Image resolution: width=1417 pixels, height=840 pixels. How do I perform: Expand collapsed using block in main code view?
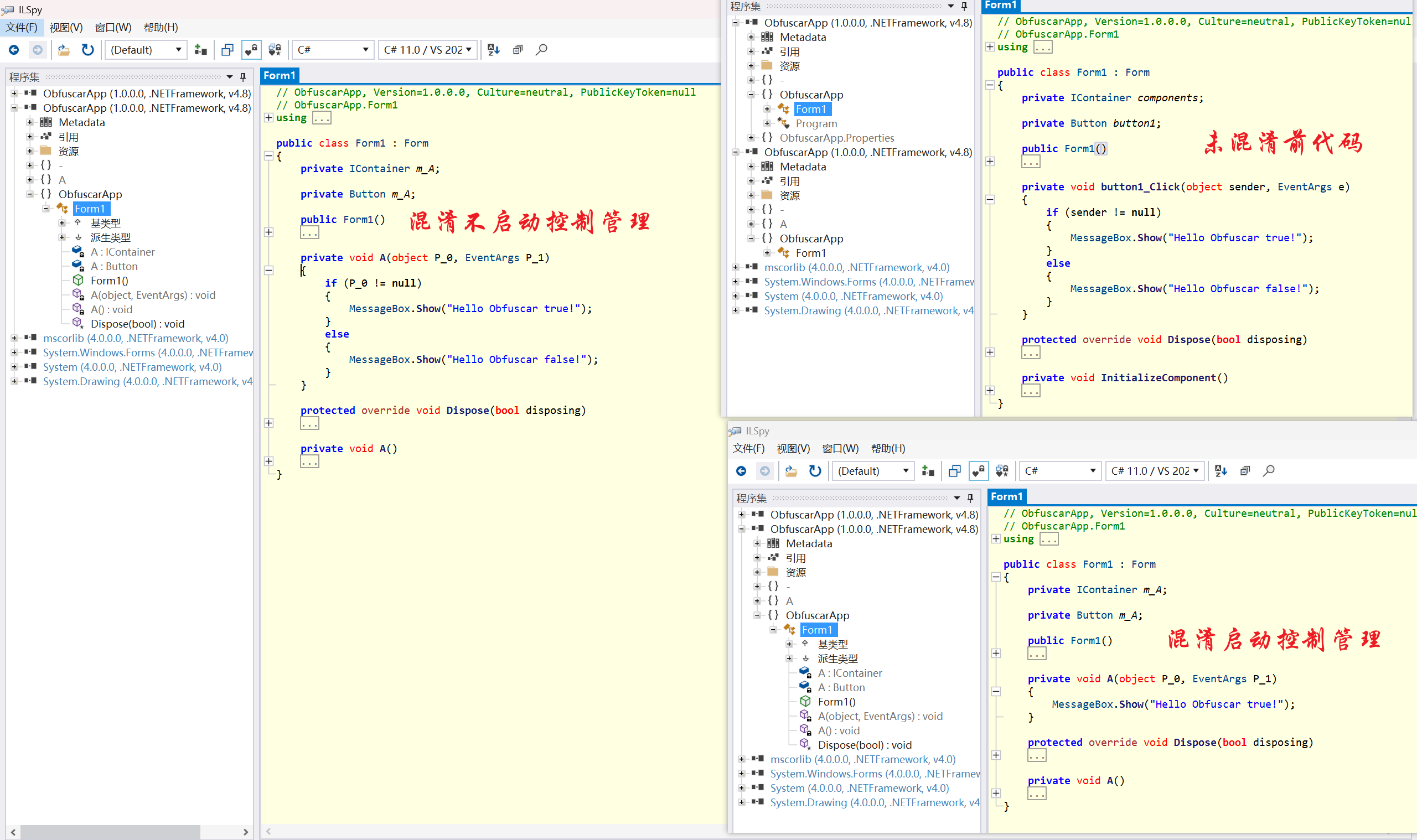point(269,118)
